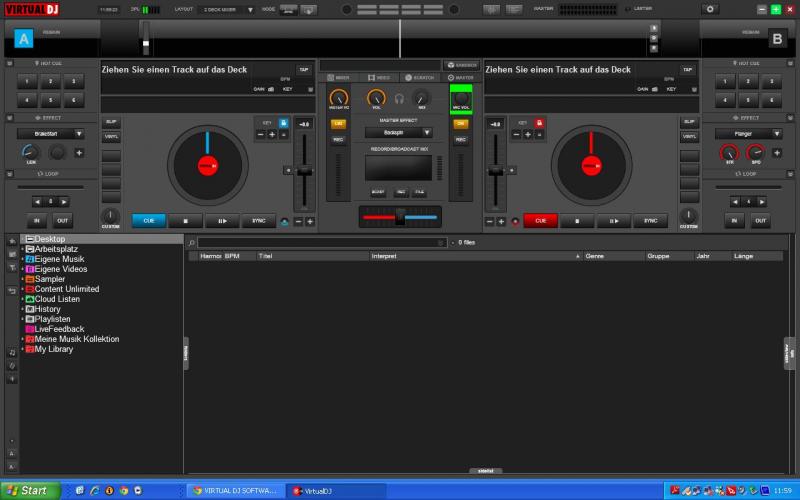Select Eigene Musik in the folder tree
The image size is (800, 500).
60,259
